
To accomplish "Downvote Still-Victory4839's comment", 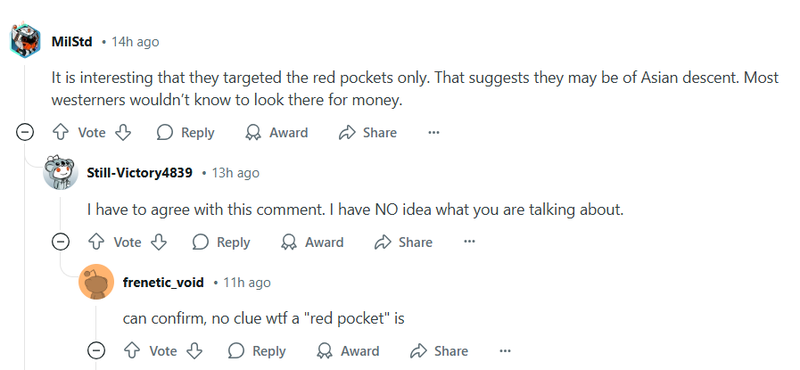I will (x=159, y=242).
